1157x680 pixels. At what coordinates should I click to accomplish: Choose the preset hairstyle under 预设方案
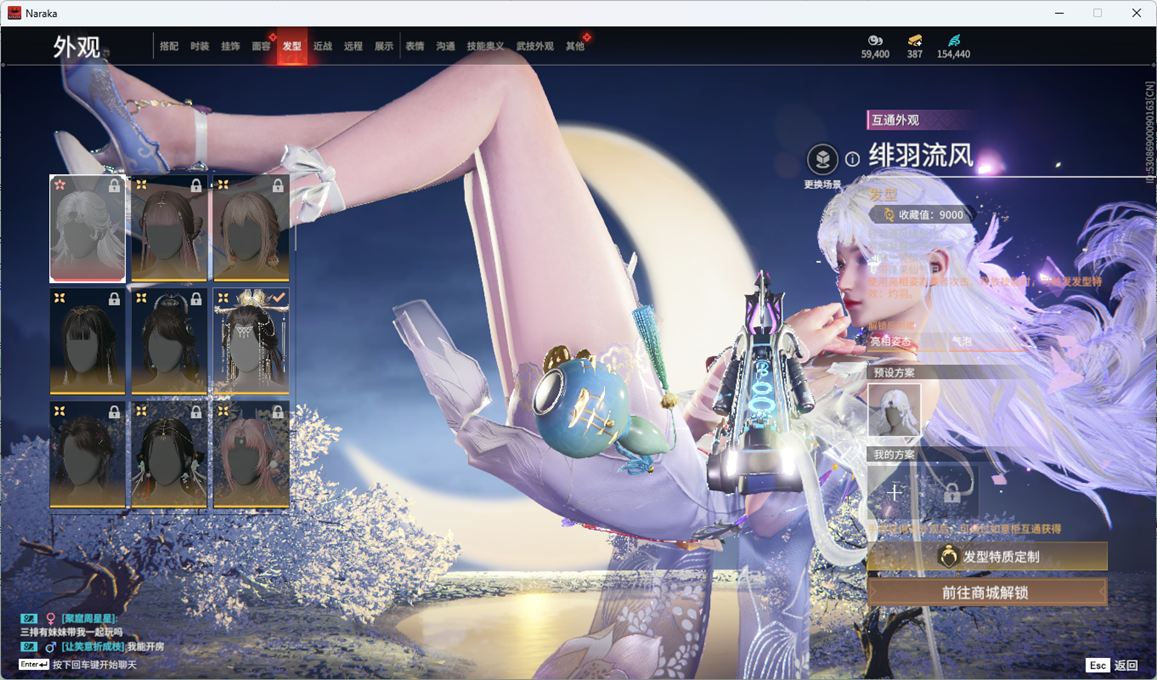tap(894, 410)
